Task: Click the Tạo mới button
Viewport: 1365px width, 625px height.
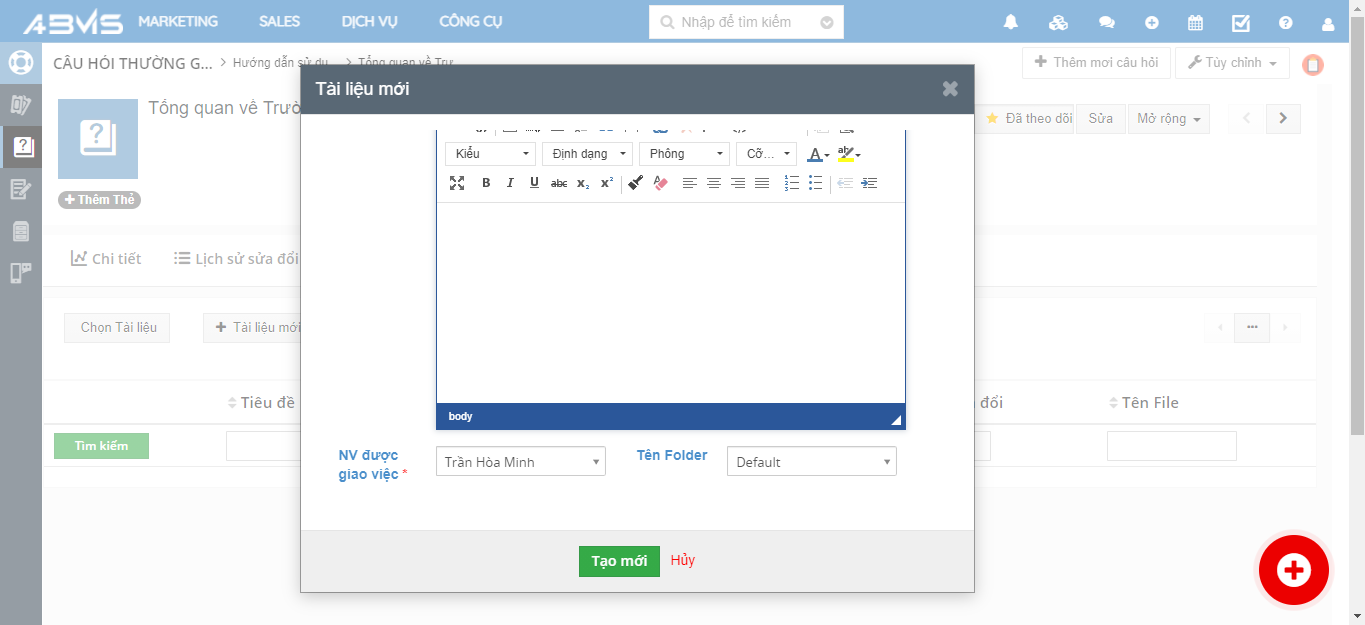Action: [619, 561]
